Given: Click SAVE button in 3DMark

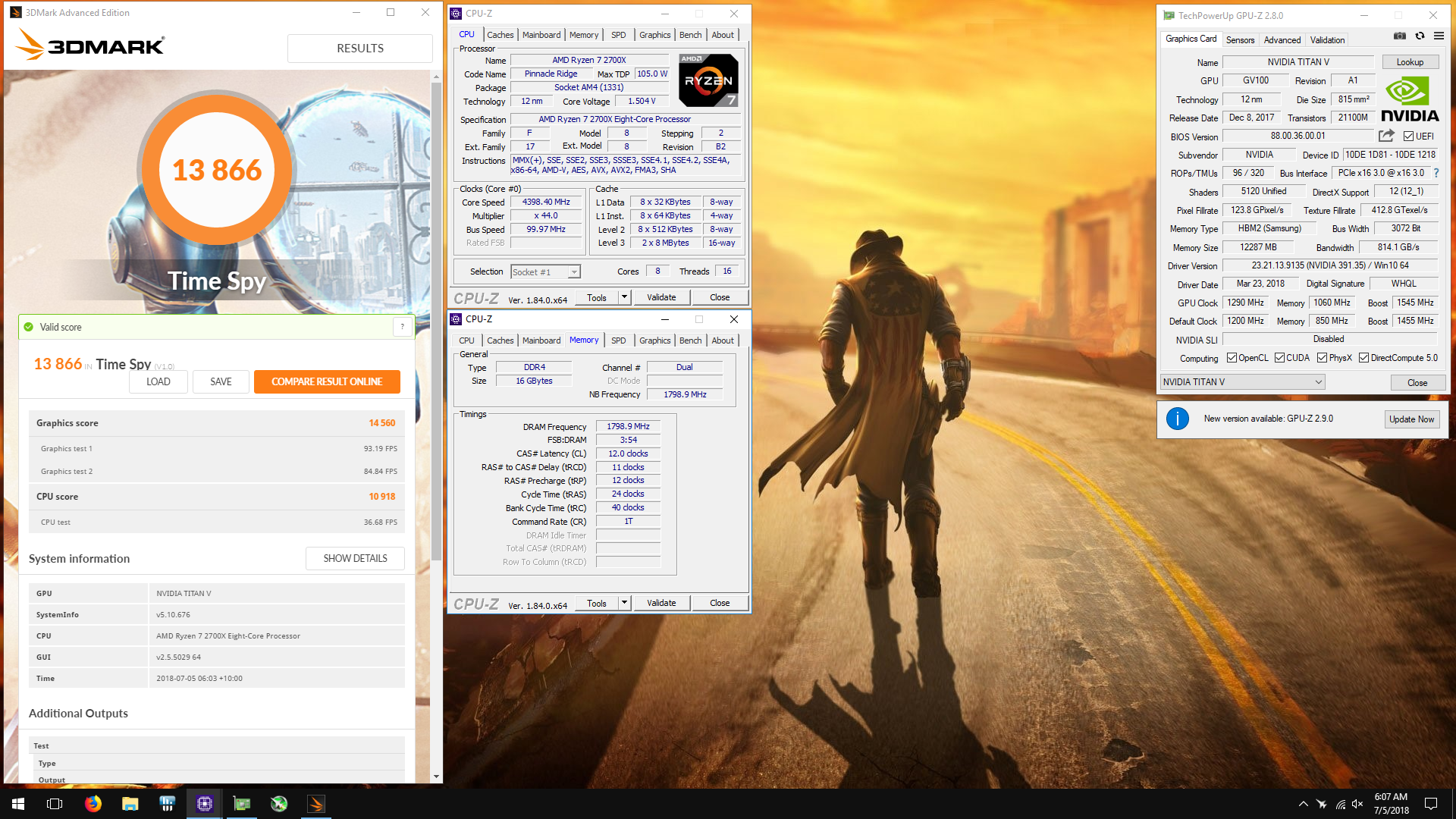Looking at the screenshot, I should tap(221, 381).
